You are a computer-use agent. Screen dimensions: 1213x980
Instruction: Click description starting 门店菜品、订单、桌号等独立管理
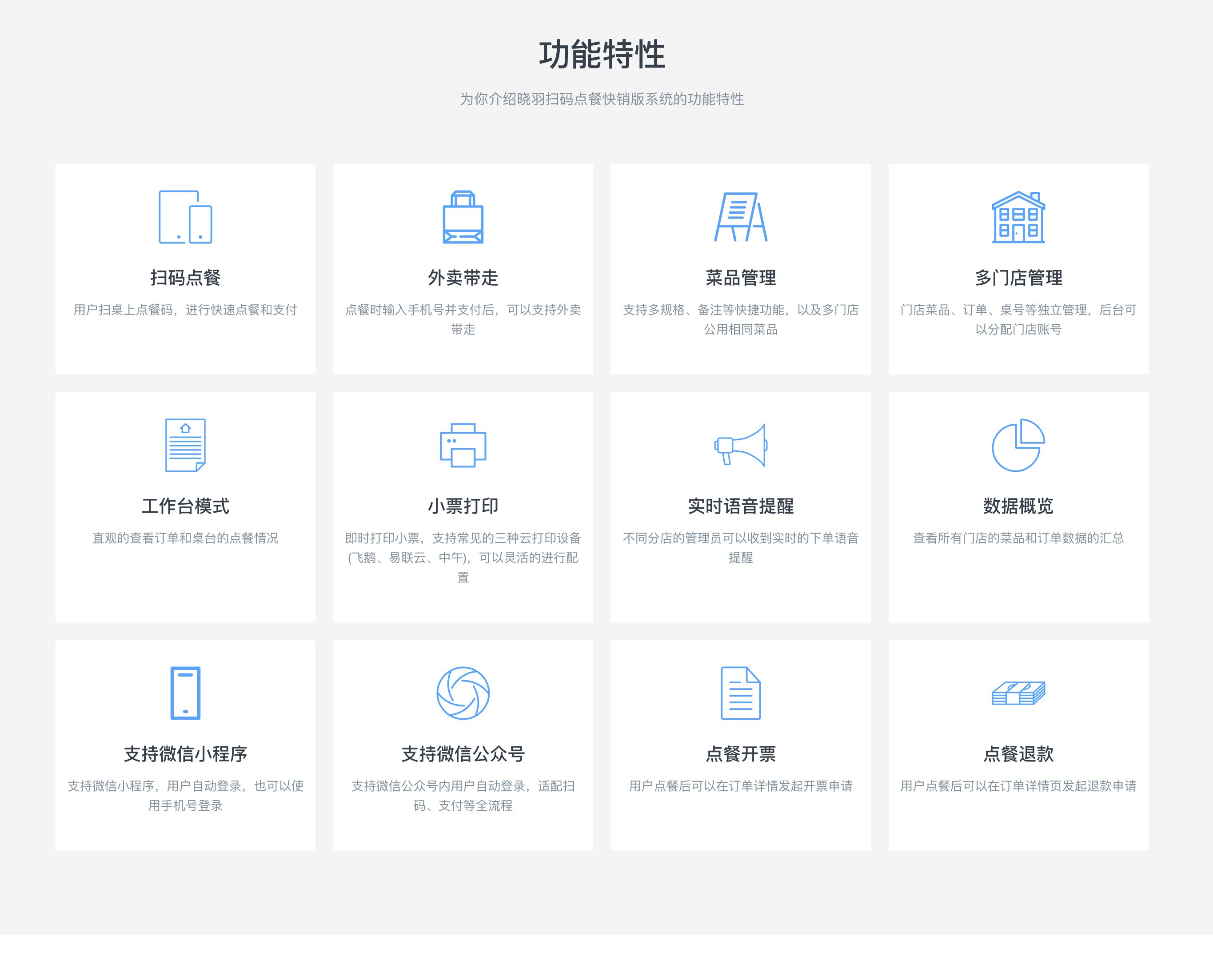click(1018, 319)
